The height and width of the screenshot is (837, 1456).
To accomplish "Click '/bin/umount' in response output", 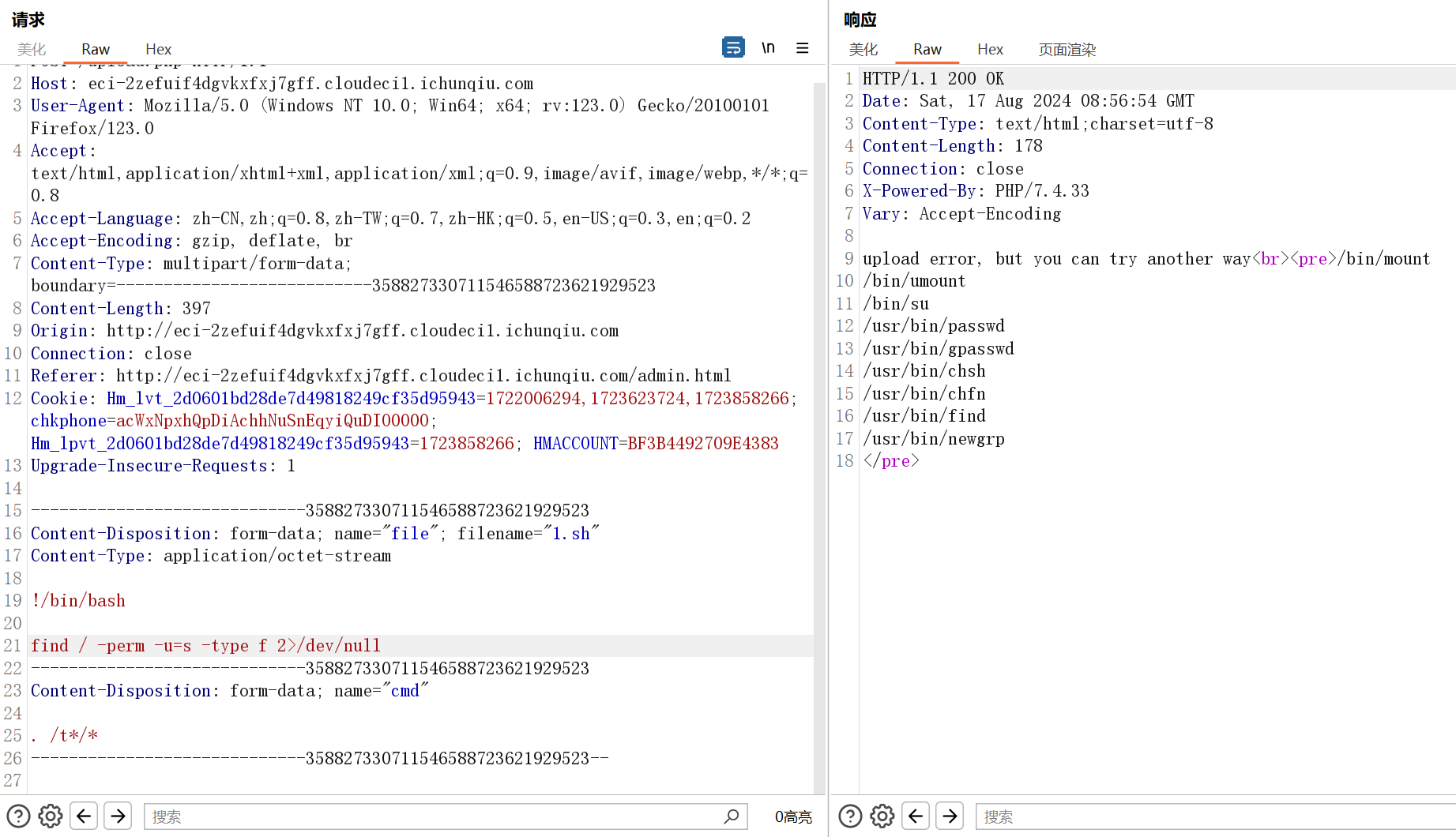I will coord(914,281).
